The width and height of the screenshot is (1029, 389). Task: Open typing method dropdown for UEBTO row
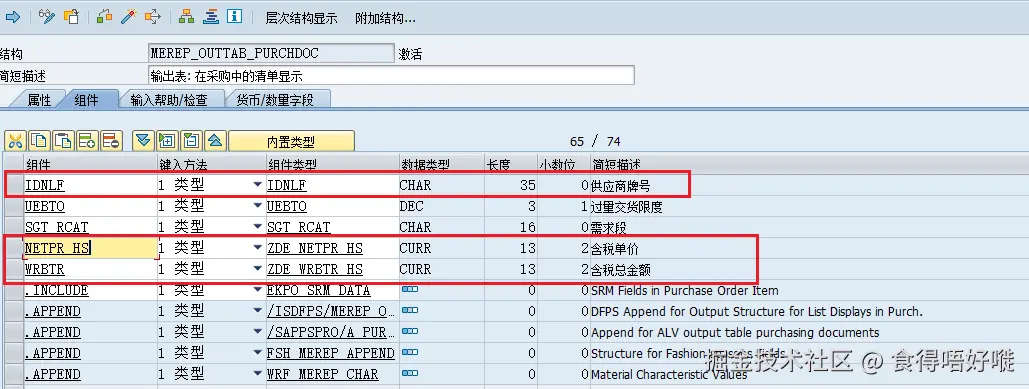click(x=258, y=207)
